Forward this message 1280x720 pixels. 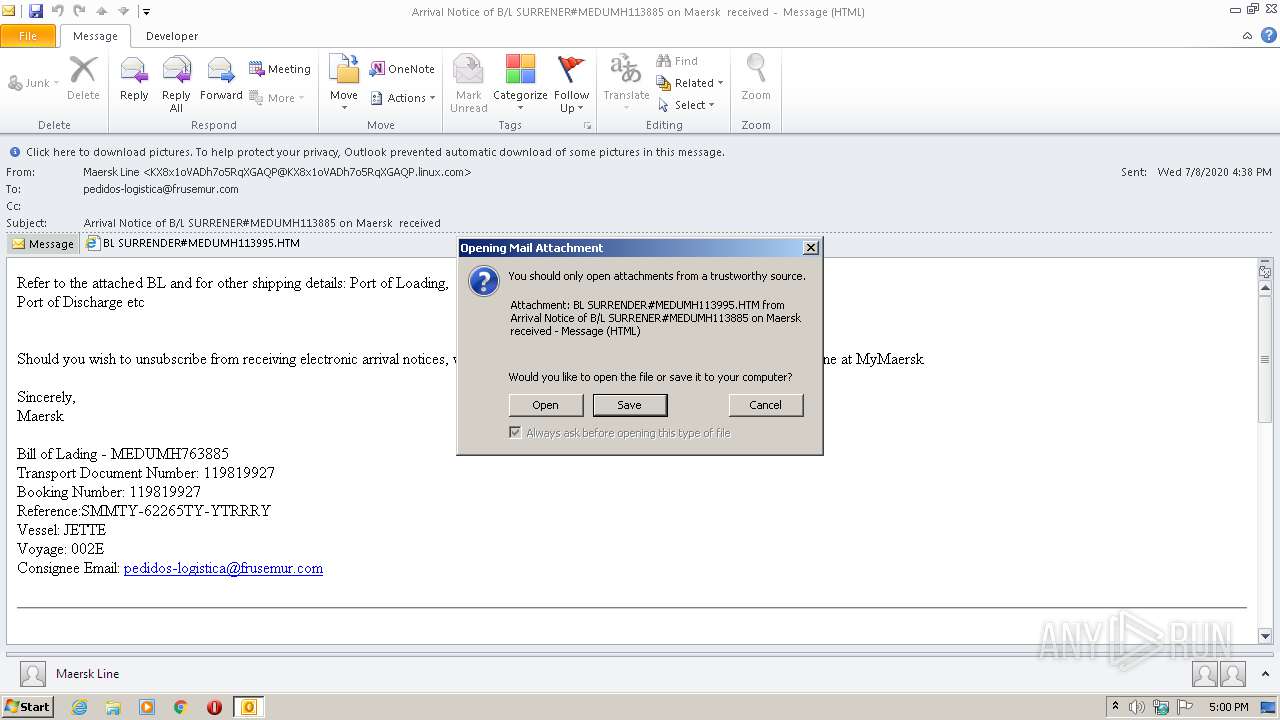(x=221, y=79)
